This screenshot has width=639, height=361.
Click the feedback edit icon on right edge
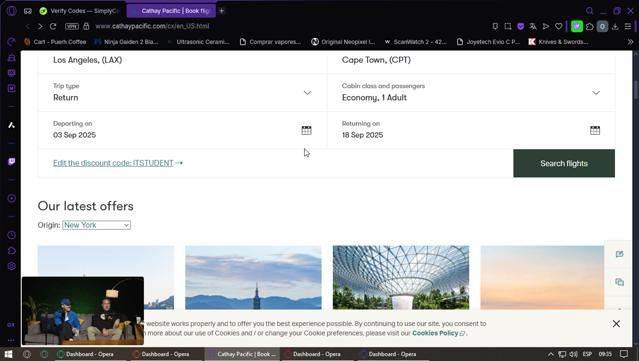pos(619,254)
